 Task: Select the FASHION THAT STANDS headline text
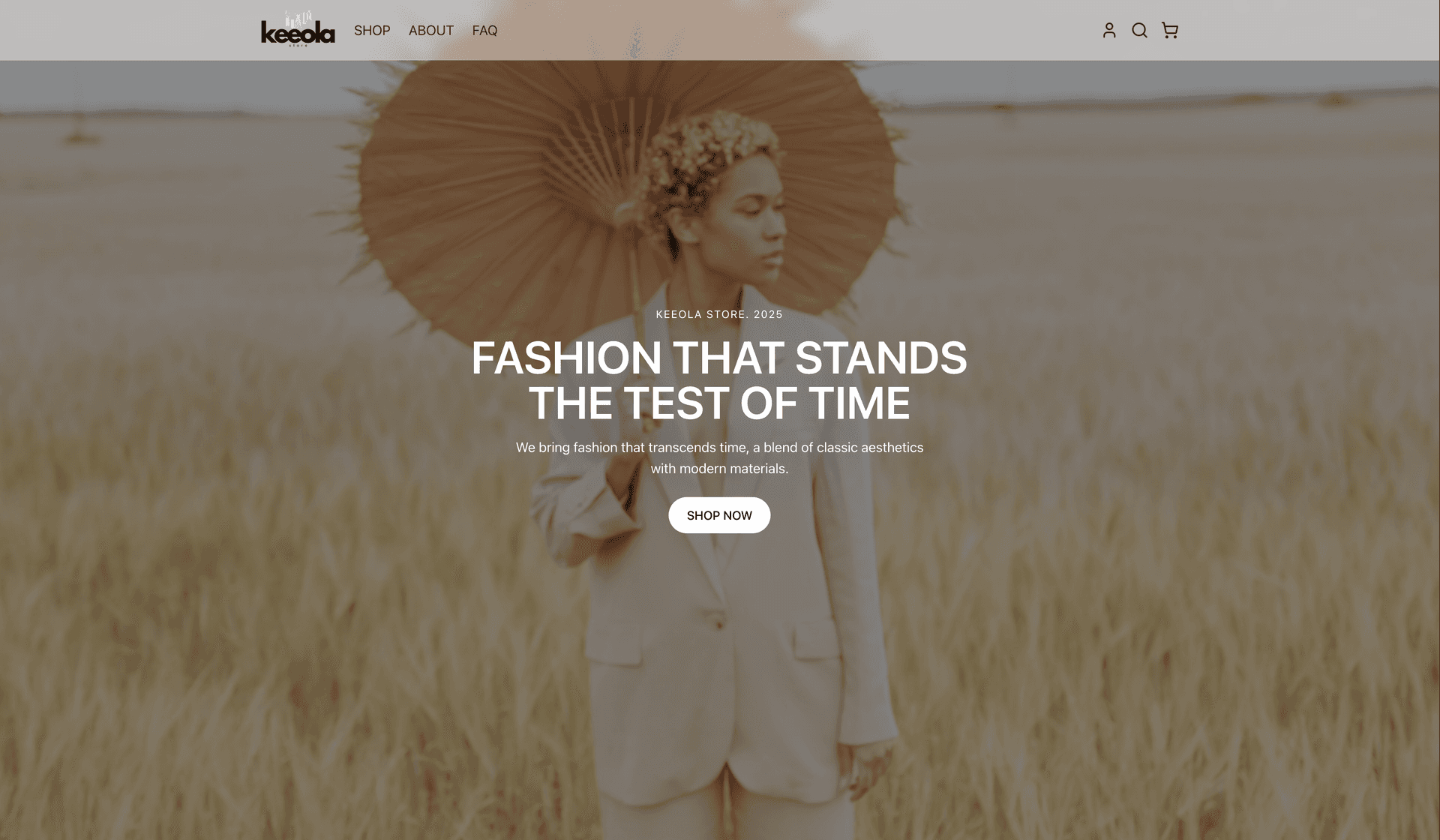[719, 358]
